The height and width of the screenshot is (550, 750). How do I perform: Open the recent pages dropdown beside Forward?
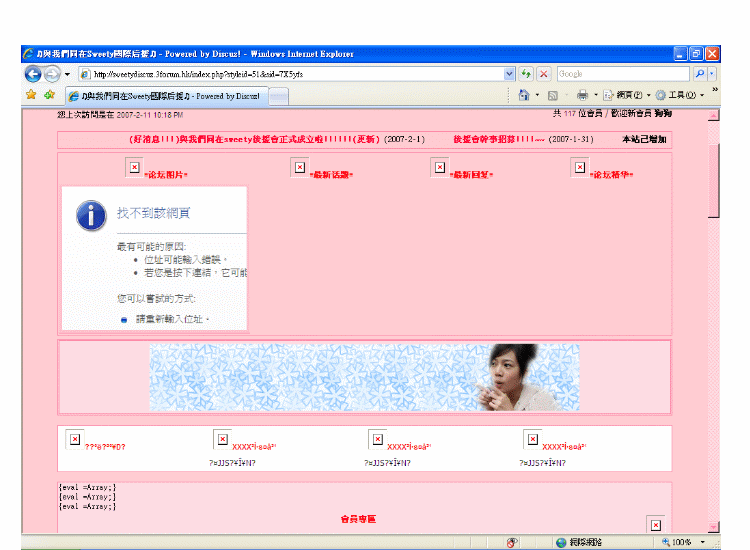pos(67,74)
